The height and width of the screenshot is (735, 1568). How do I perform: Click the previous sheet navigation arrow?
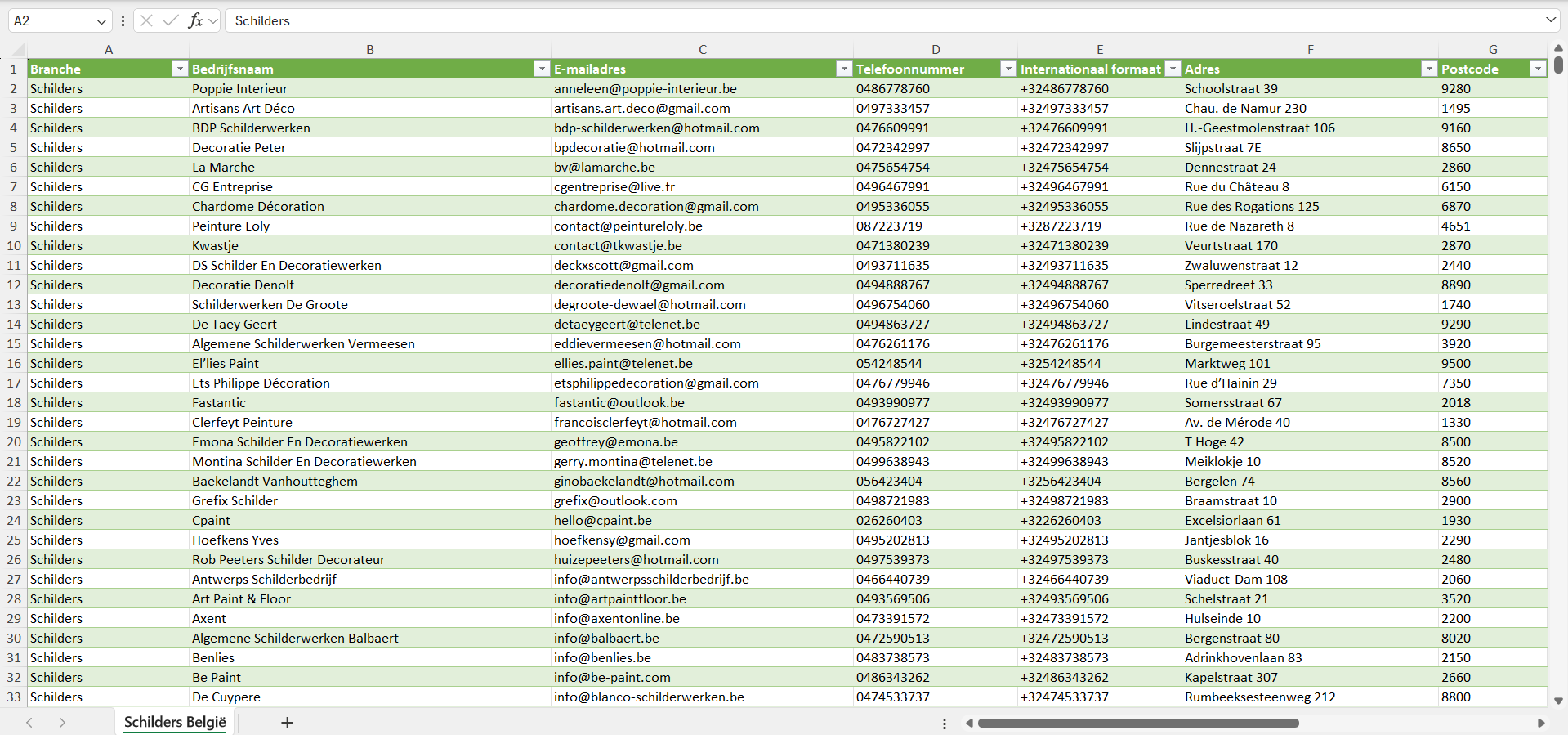[29, 723]
